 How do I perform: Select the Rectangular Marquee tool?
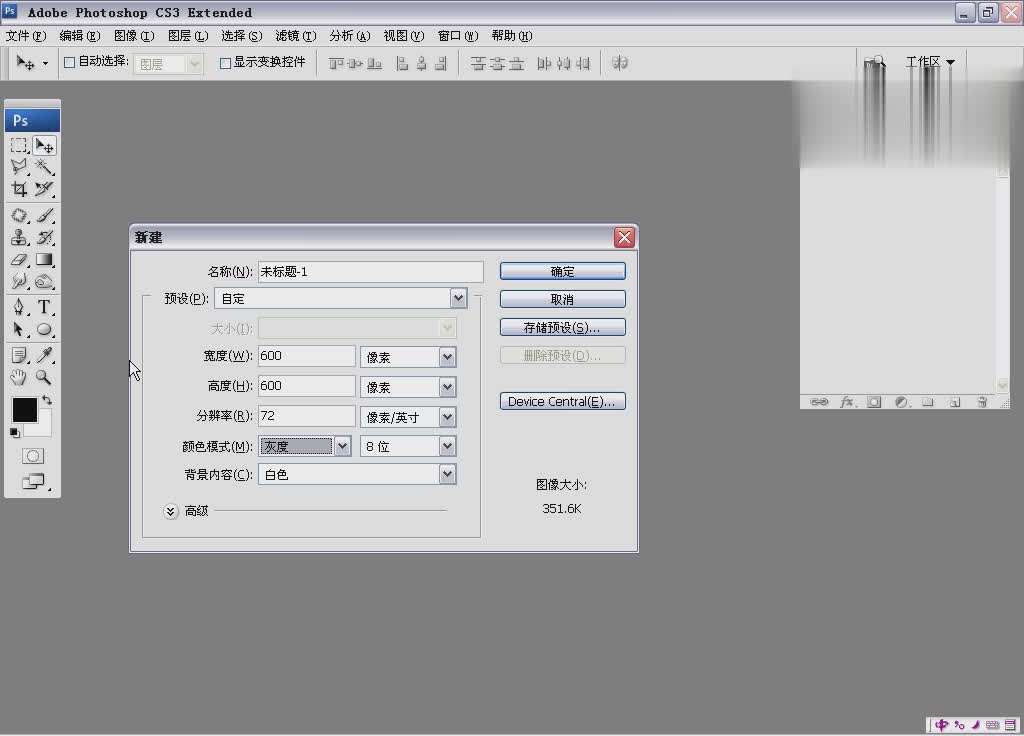(x=19, y=145)
